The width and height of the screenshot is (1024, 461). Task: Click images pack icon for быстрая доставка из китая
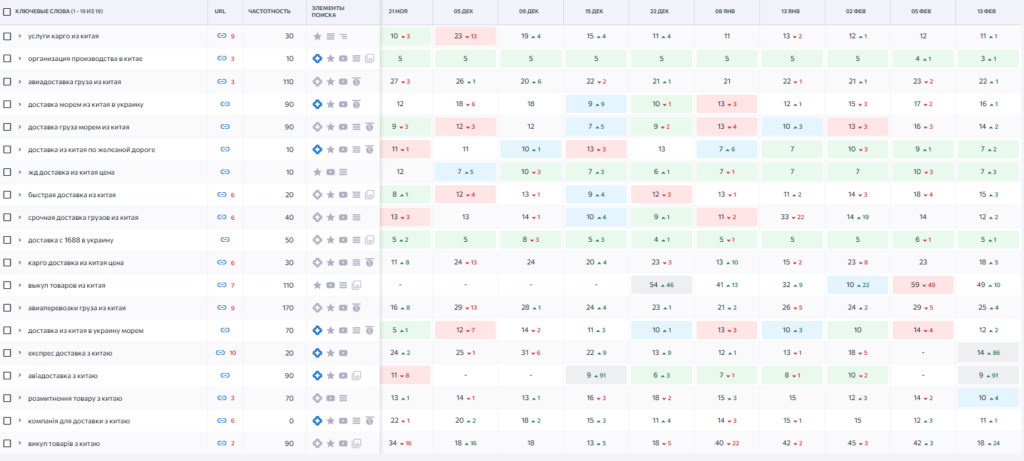point(370,195)
